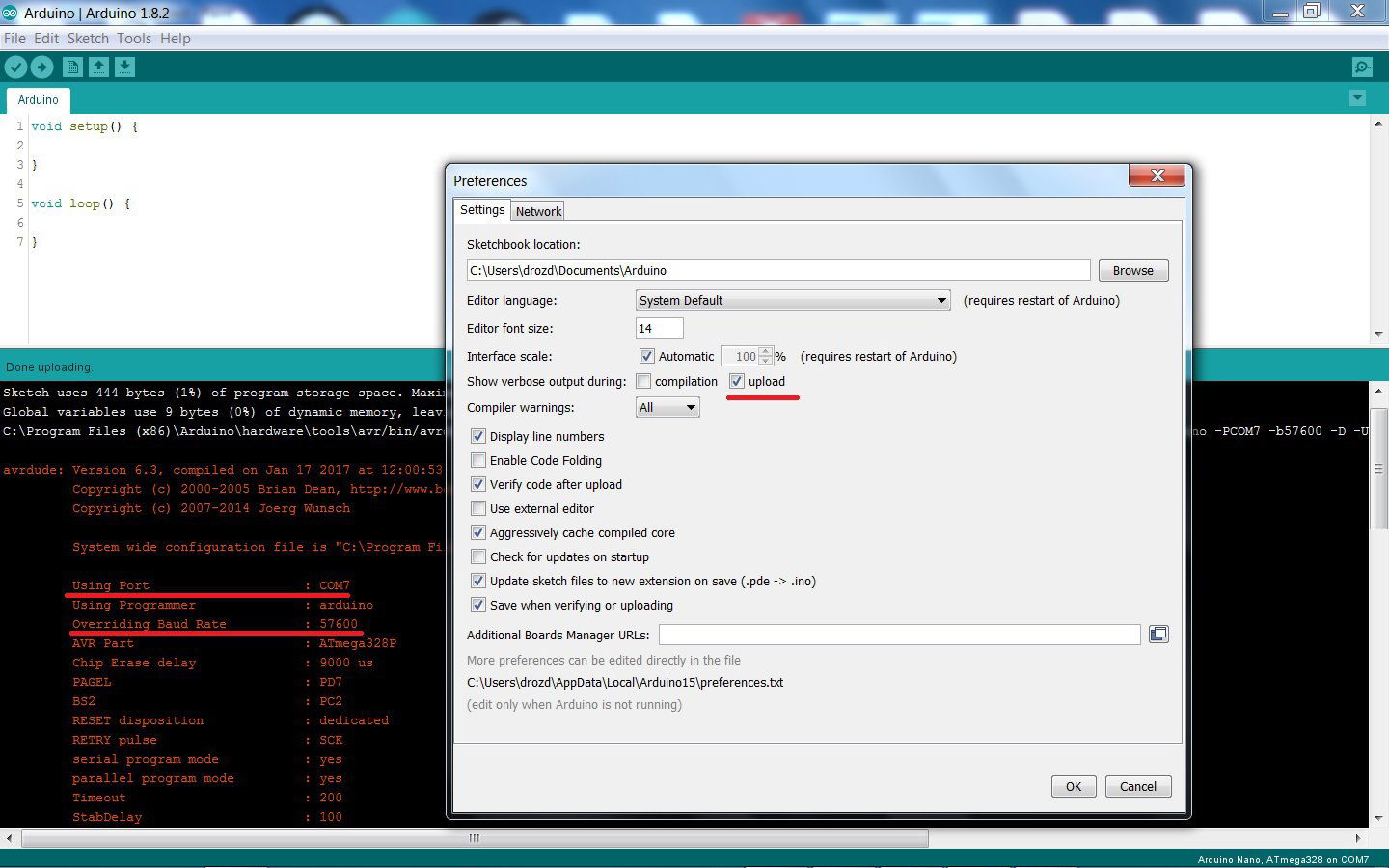1389x868 pixels.
Task: Click the Sketchbook location text field
Action: 778,270
